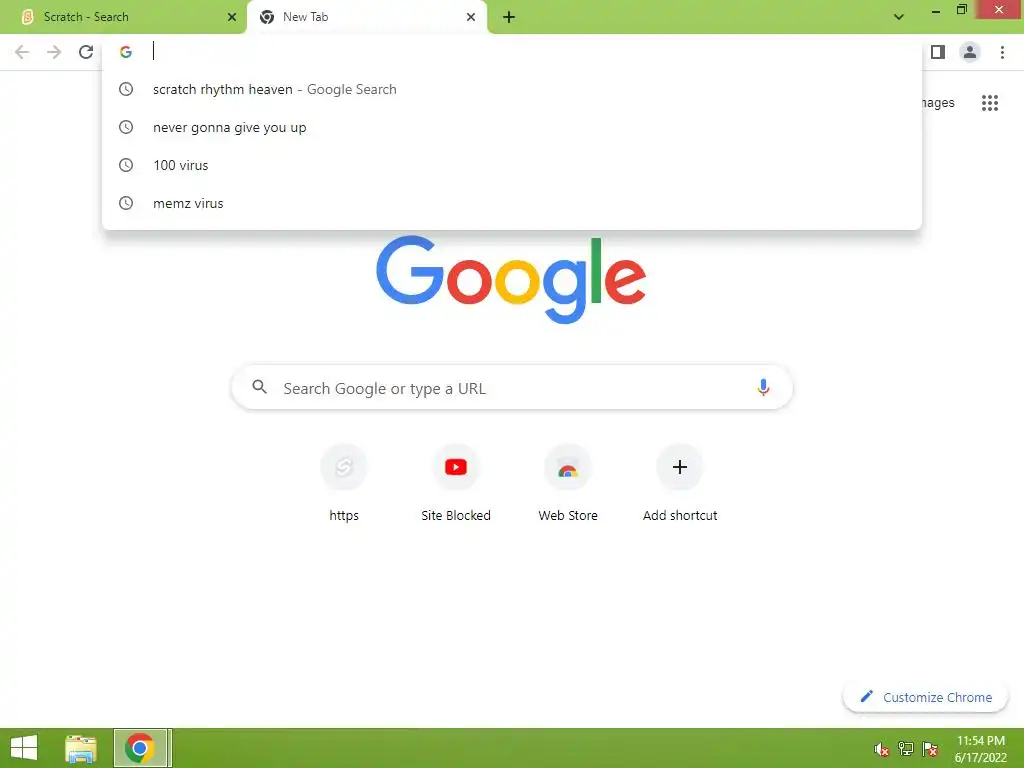Open File Explorer from the taskbar
This screenshot has height=768, width=1024.
(81, 748)
